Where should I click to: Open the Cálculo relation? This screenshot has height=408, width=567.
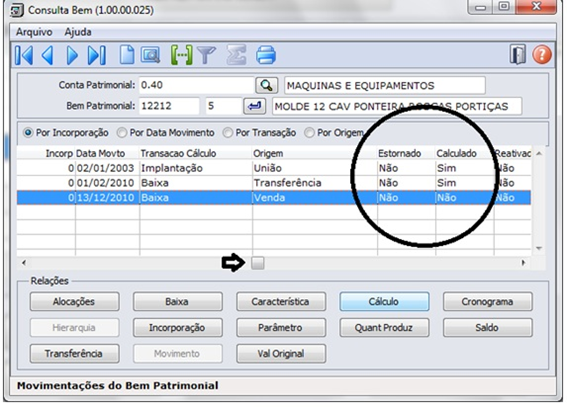click(384, 302)
